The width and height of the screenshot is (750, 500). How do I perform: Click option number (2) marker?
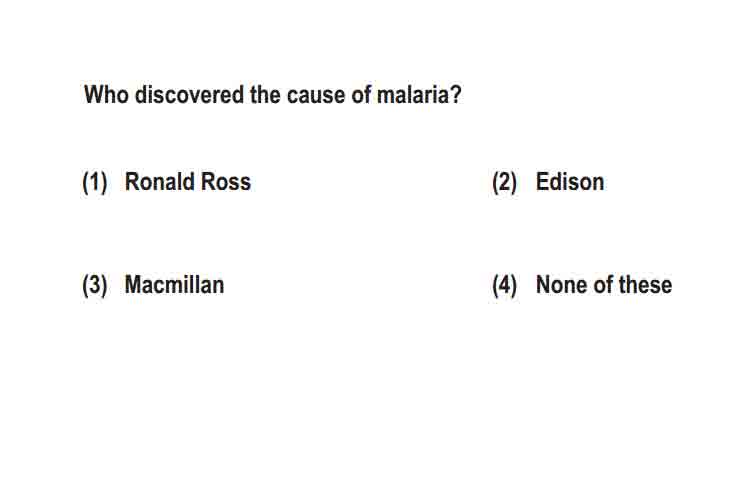click(505, 183)
